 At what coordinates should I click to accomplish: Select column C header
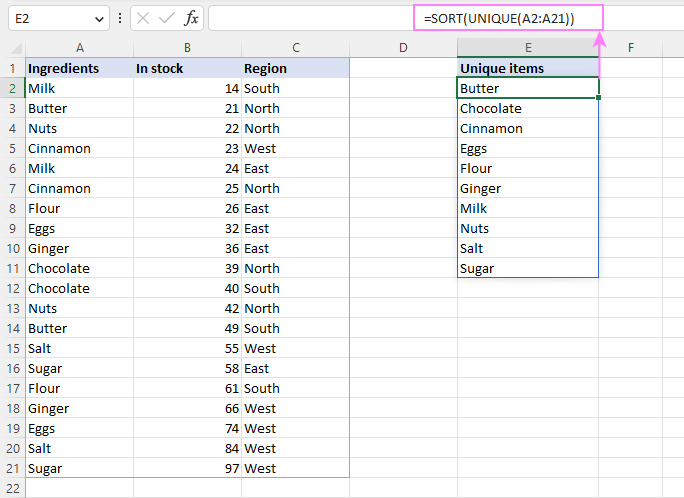pos(296,48)
